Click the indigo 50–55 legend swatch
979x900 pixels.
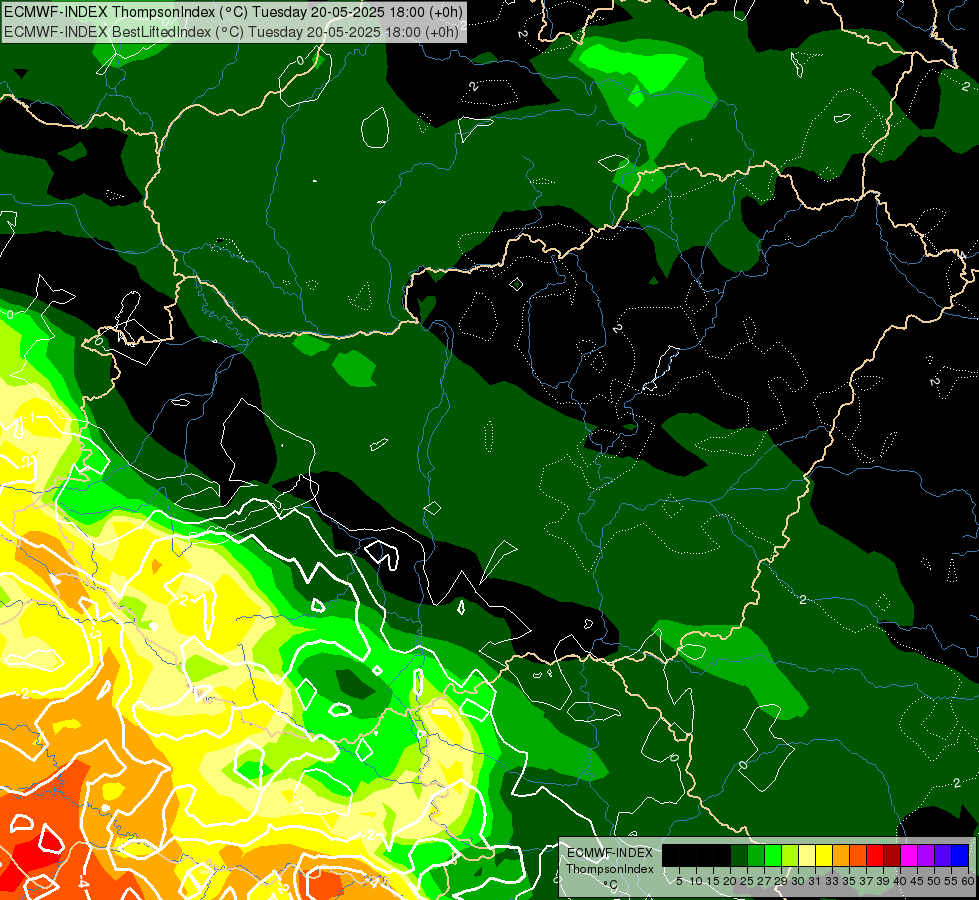coord(943,855)
